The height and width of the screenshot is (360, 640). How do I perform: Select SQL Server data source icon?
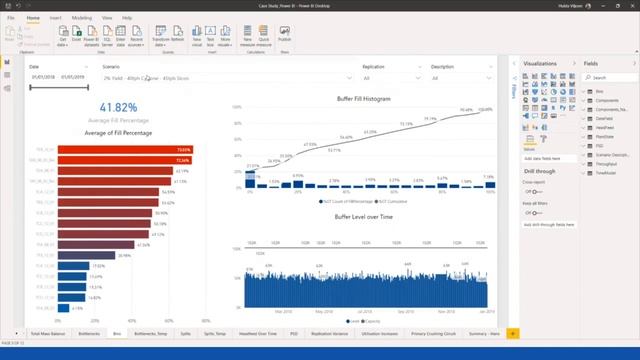pos(107,36)
